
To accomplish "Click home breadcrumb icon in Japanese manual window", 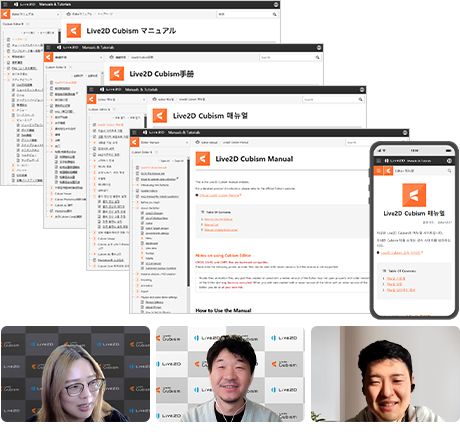I will 68,14.
